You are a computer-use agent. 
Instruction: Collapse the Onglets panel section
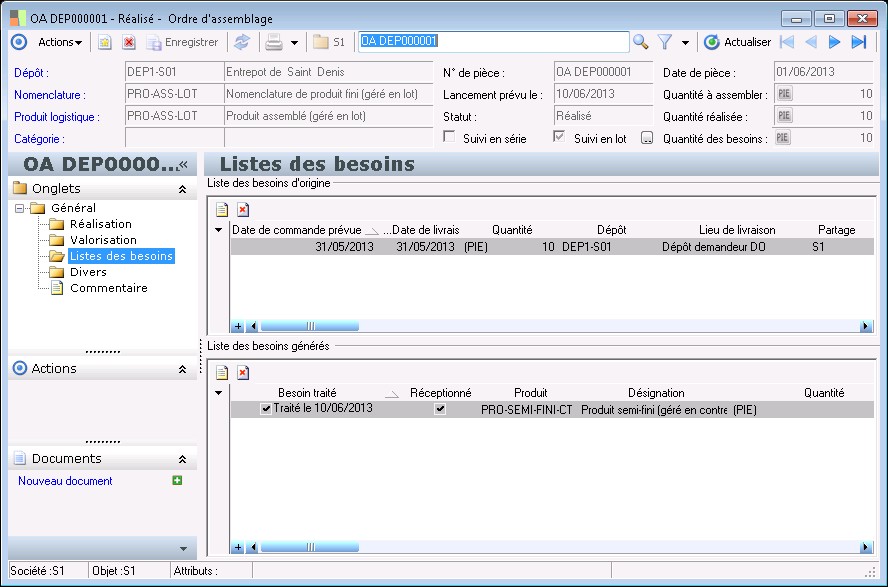[x=182, y=188]
